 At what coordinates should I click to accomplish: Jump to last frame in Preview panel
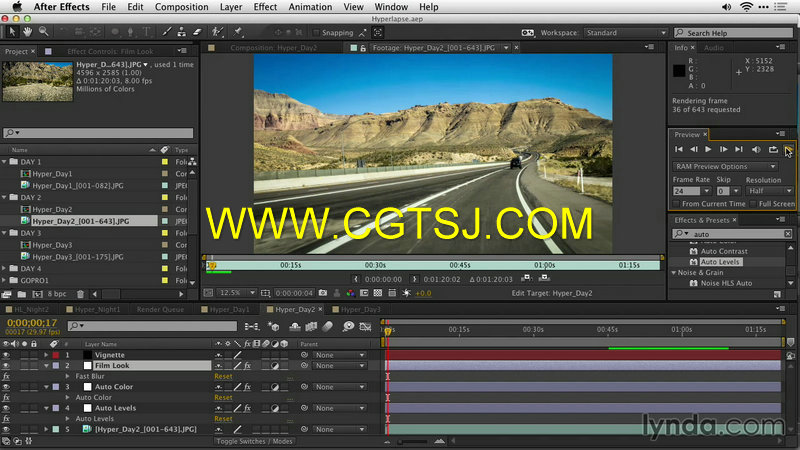[x=739, y=149]
